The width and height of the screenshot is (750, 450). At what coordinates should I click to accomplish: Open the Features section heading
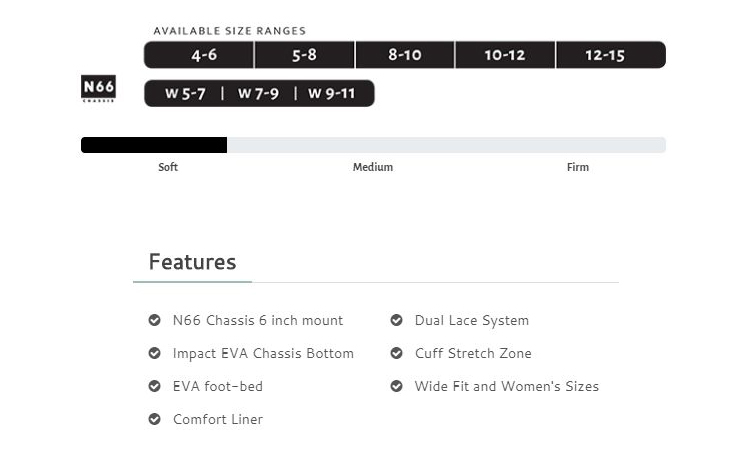192,262
